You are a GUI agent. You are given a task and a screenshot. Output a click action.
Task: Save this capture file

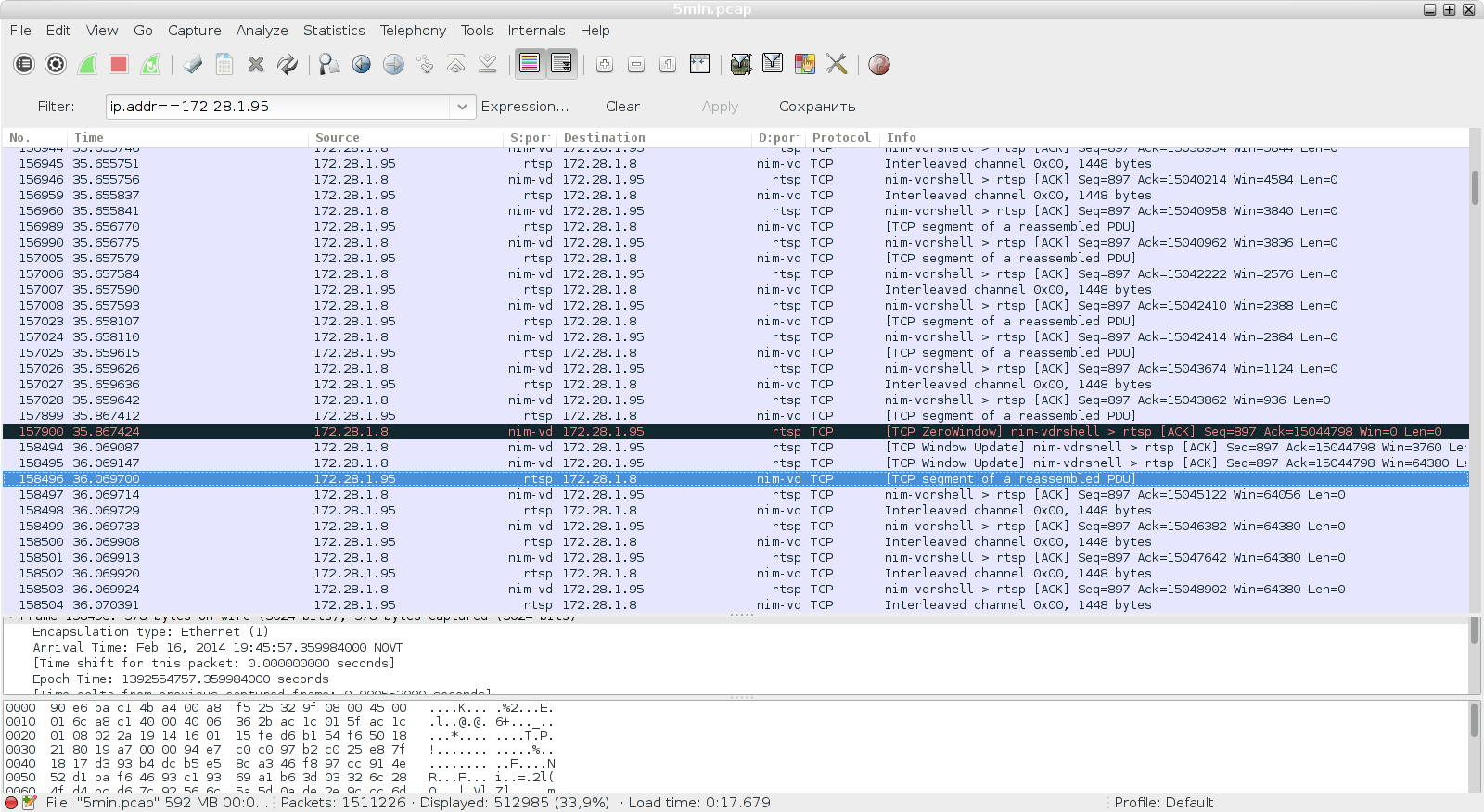(x=224, y=64)
